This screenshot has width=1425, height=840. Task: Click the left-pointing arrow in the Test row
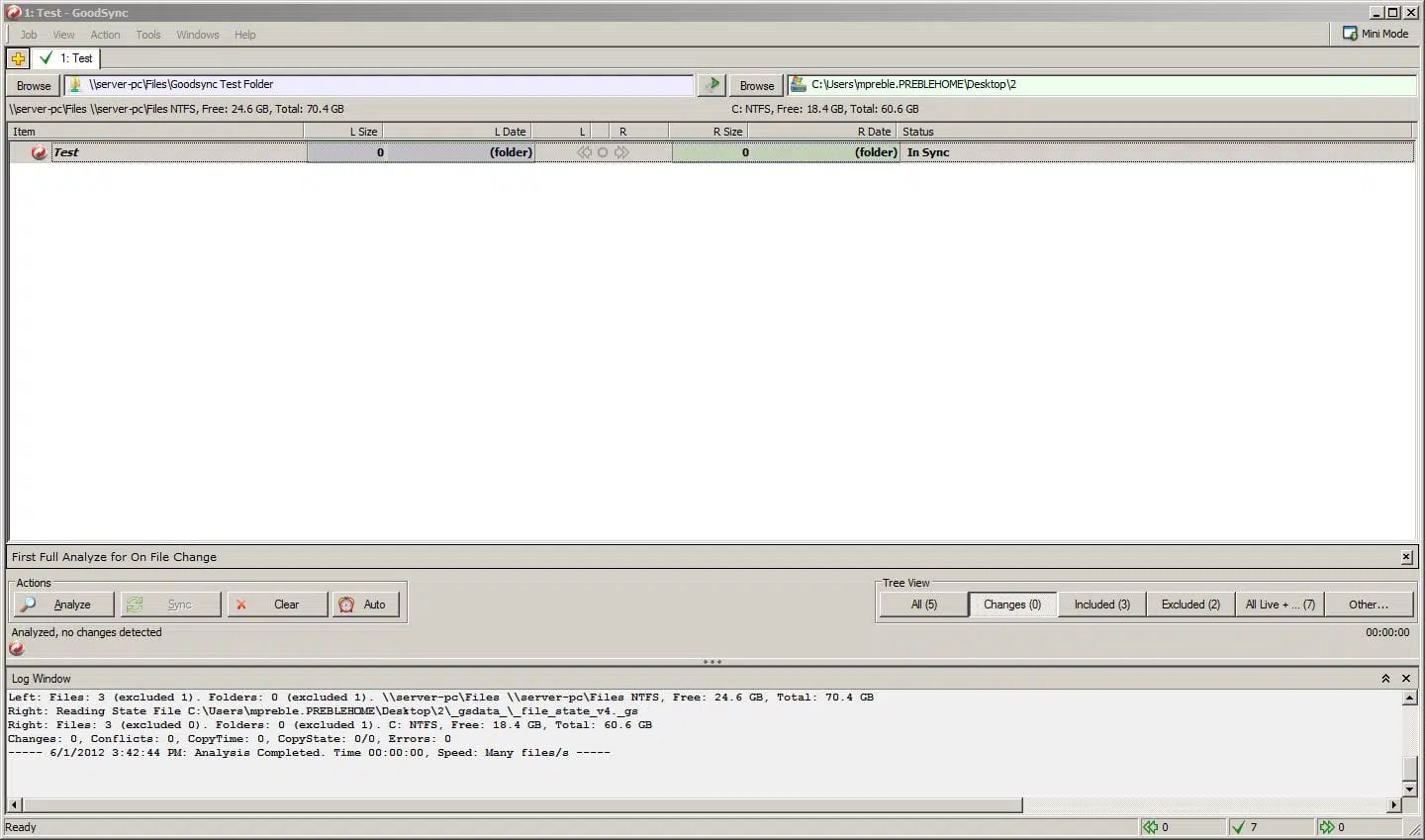584,152
